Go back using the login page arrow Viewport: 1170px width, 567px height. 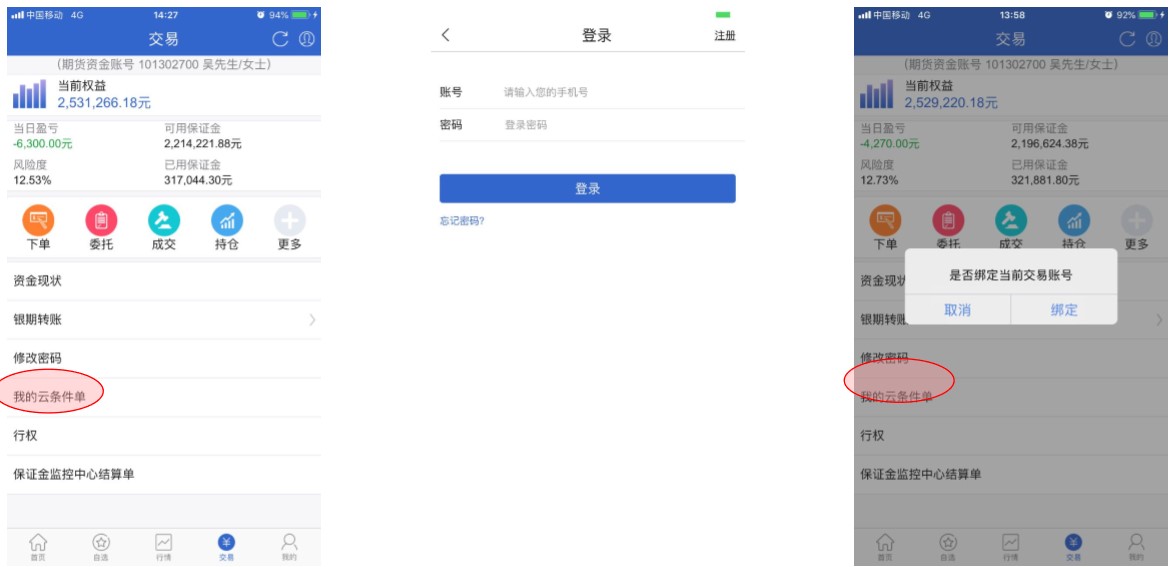click(446, 35)
